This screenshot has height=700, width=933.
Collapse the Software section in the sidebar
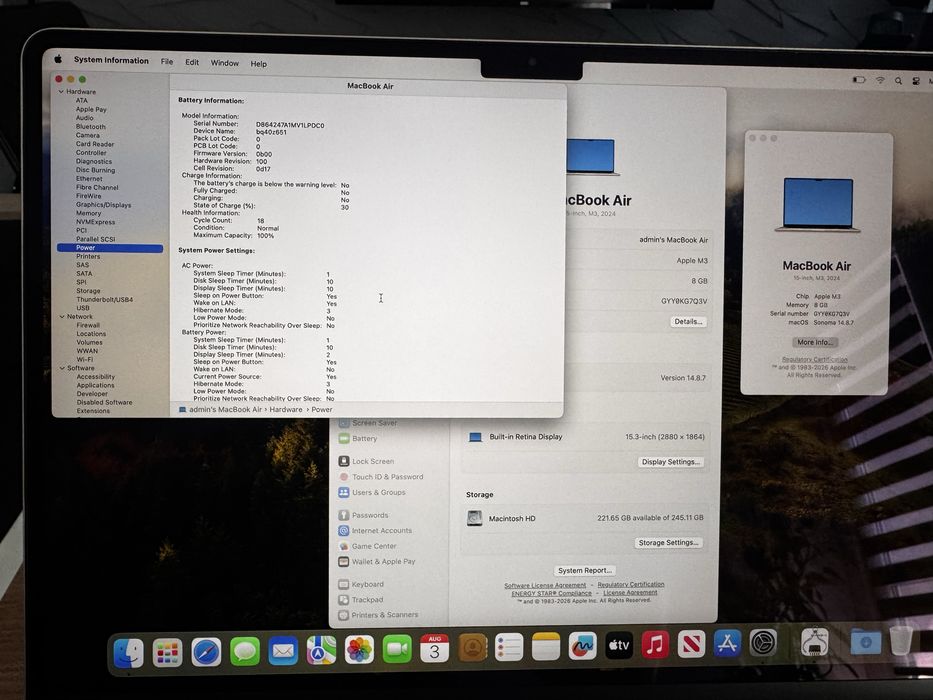62,368
